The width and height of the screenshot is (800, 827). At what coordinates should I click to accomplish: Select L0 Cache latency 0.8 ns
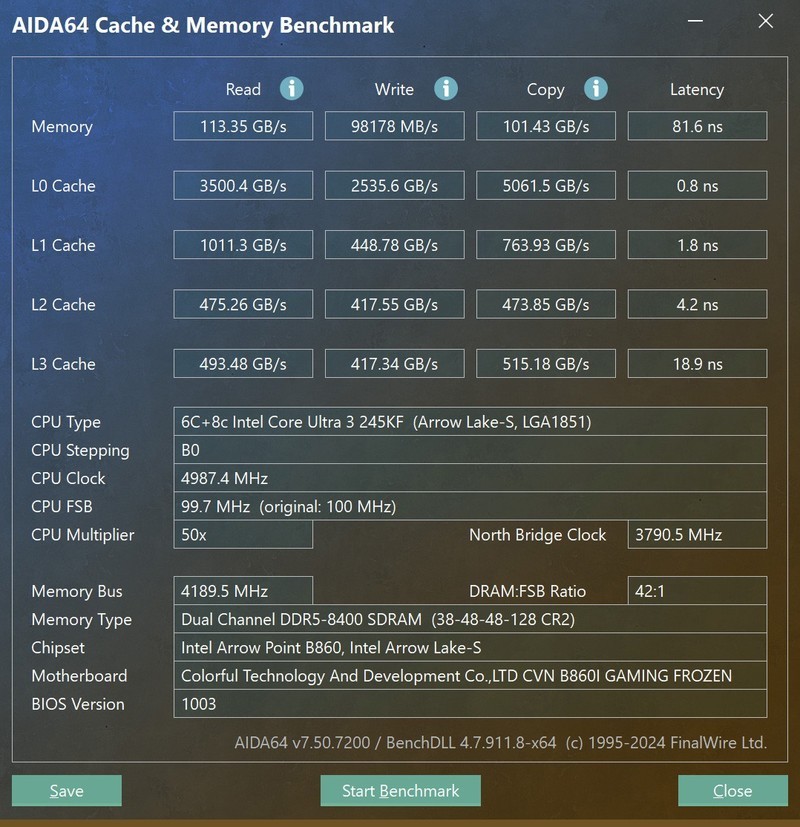pos(697,186)
